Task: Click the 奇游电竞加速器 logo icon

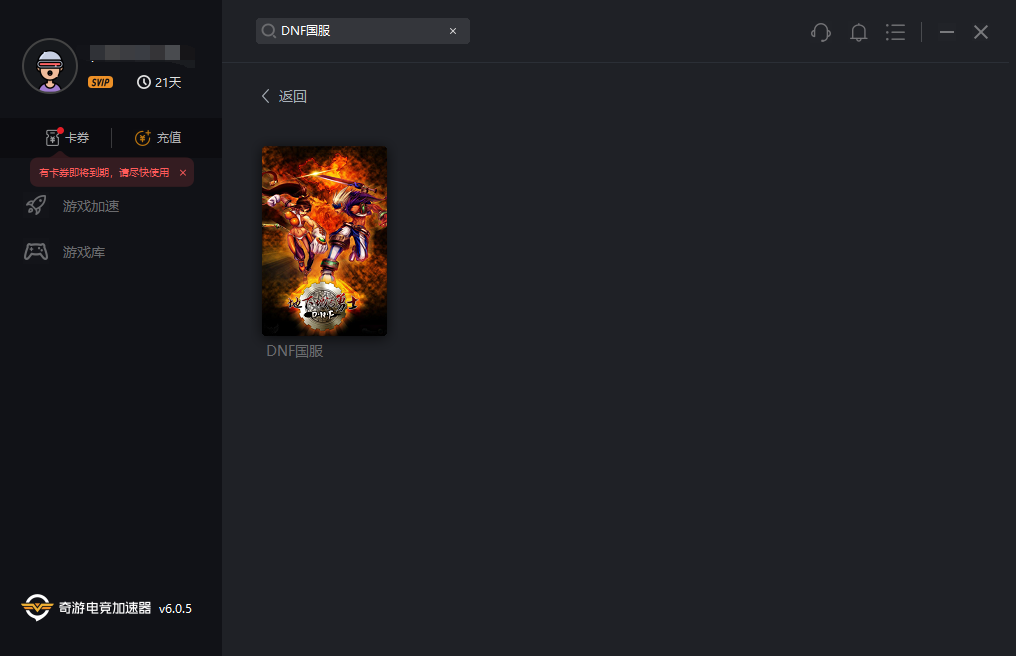Action: (x=37, y=607)
